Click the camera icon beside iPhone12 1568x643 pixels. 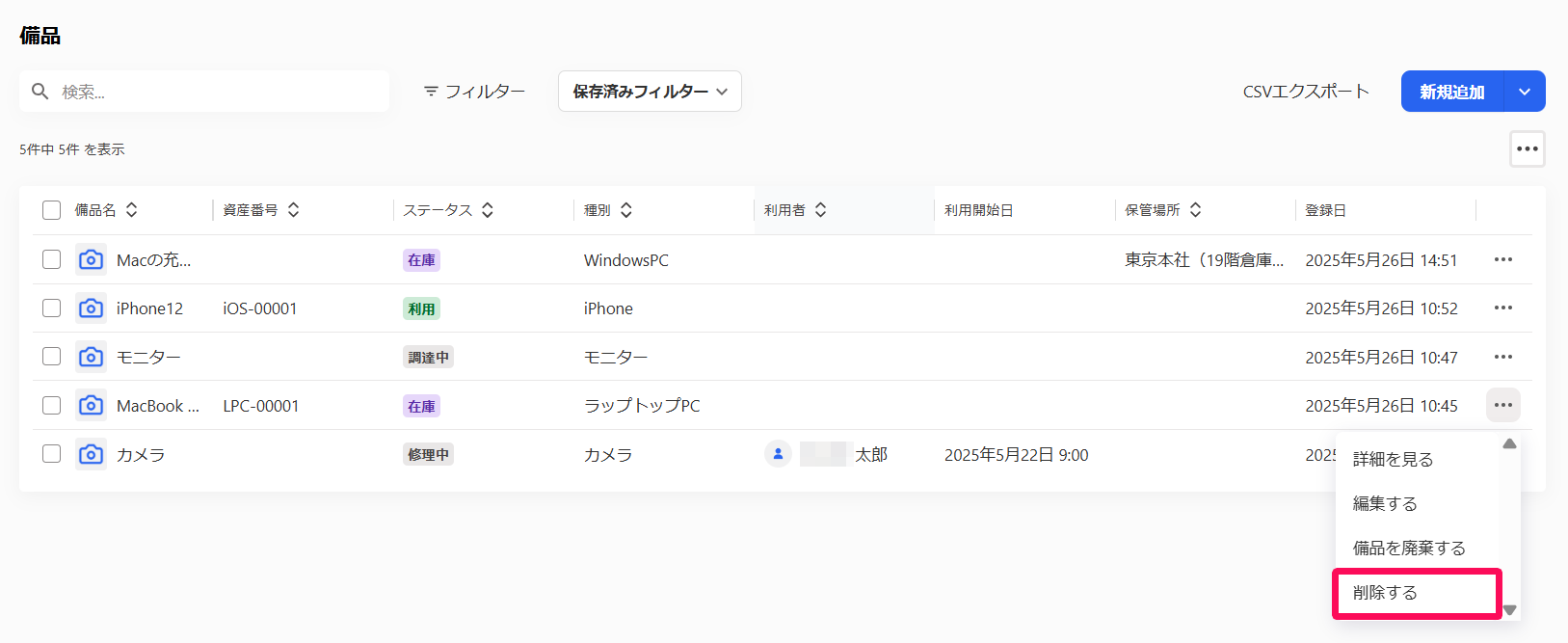pyautogui.click(x=91, y=308)
